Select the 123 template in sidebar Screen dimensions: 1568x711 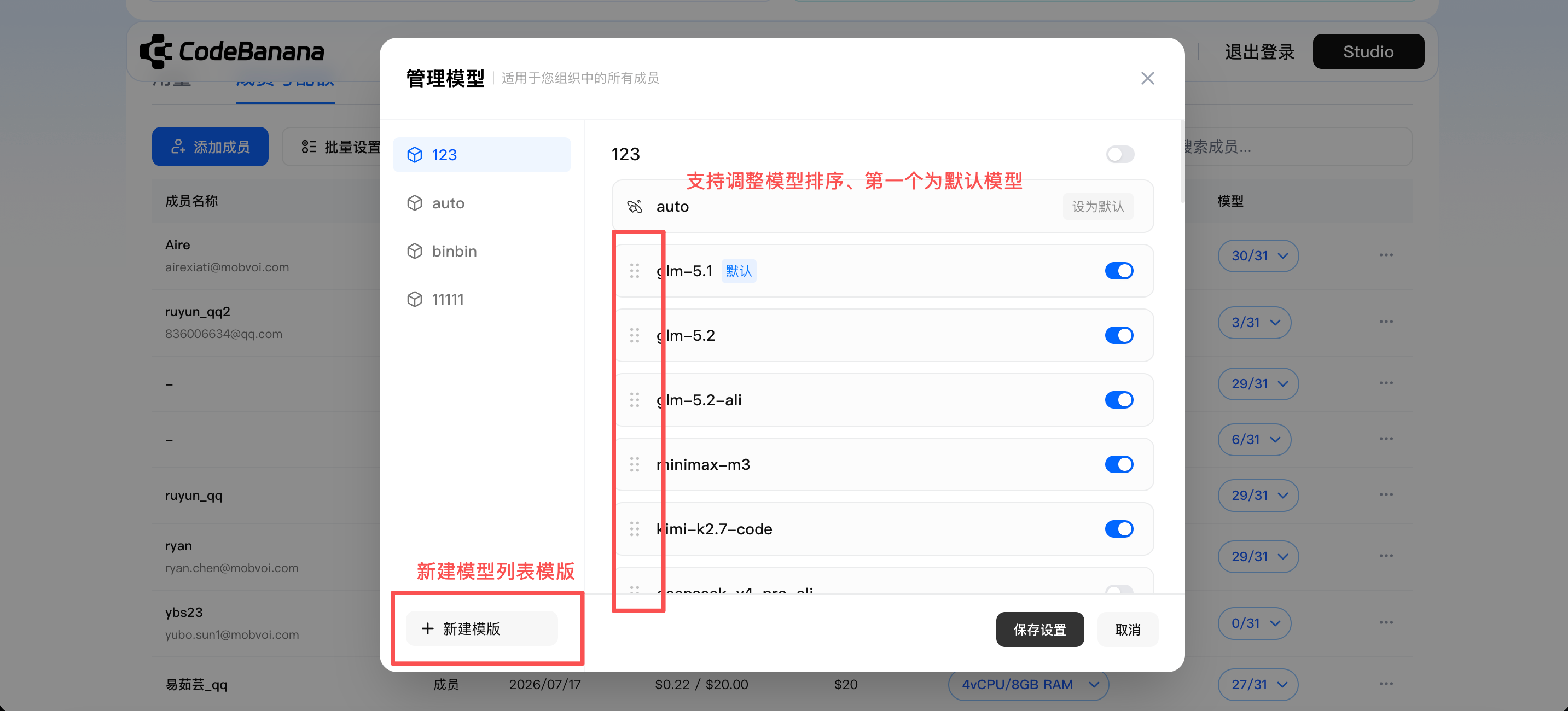click(x=481, y=155)
